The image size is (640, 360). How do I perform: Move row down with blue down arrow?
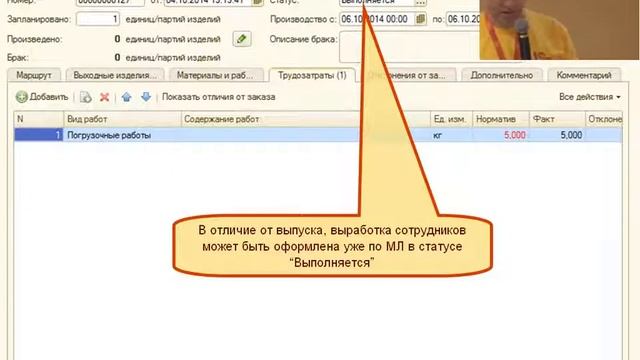tap(146, 97)
